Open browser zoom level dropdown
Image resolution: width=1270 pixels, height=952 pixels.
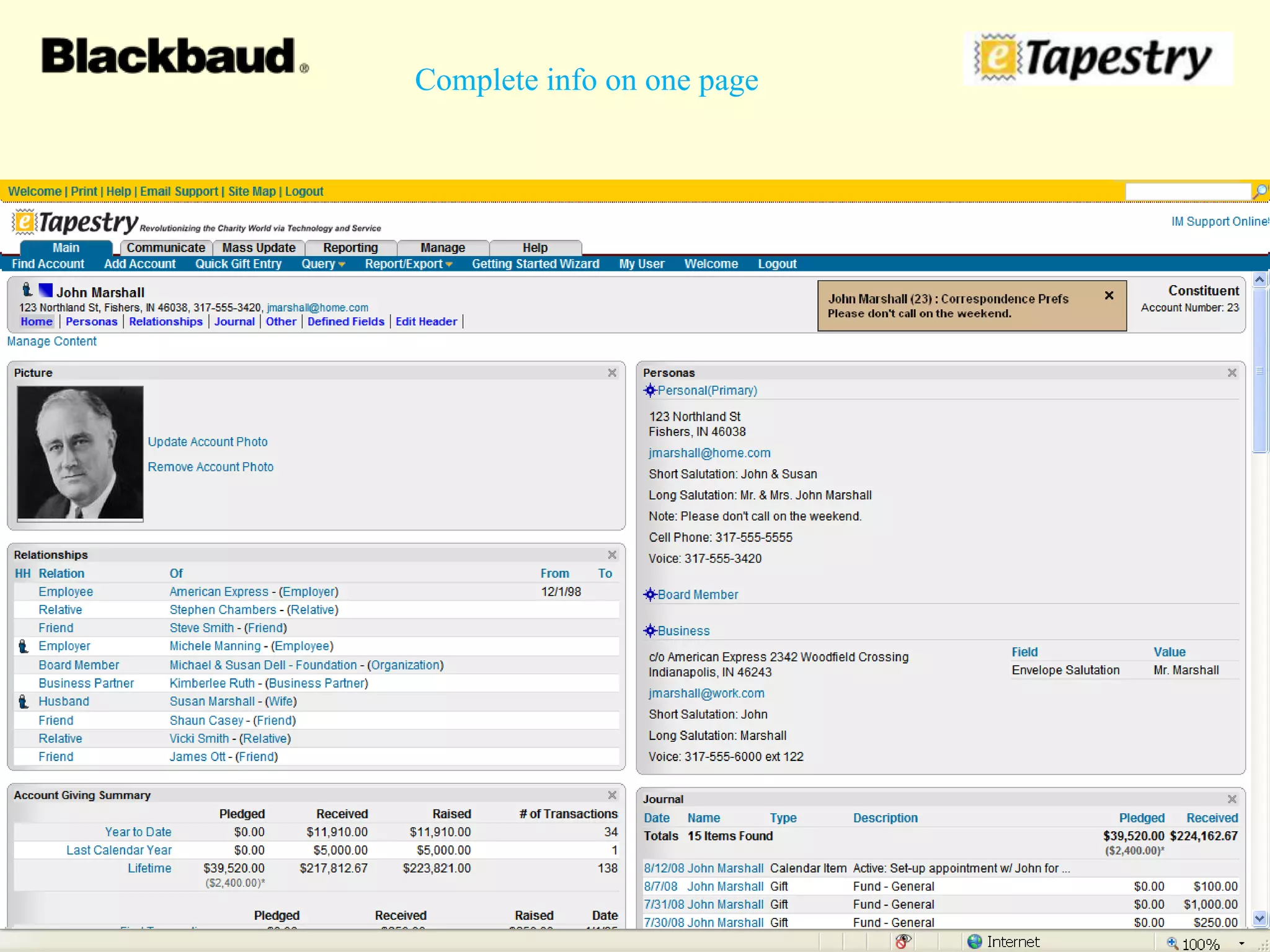(1241, 943)
